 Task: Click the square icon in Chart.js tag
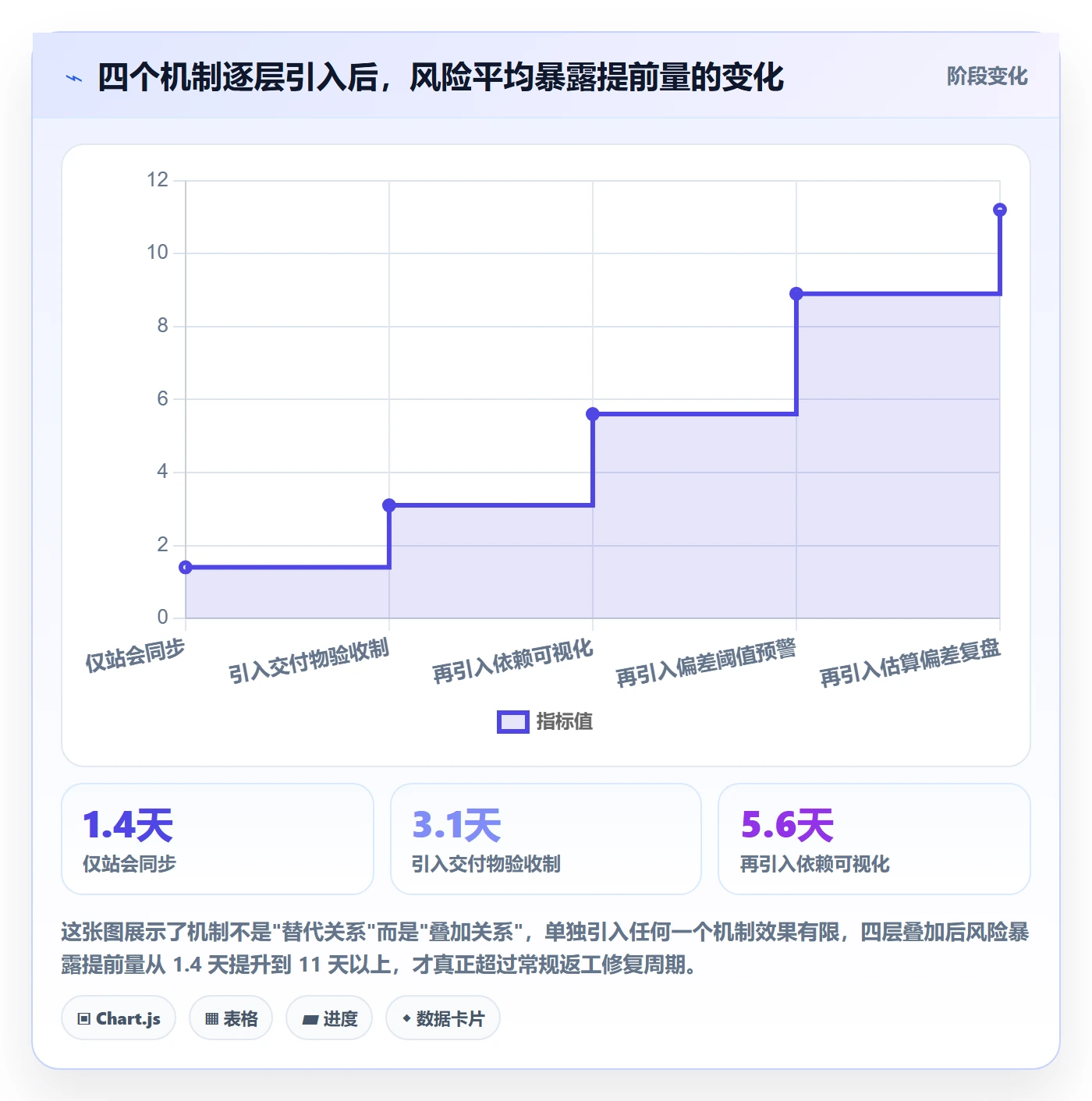coord(84,1019)
